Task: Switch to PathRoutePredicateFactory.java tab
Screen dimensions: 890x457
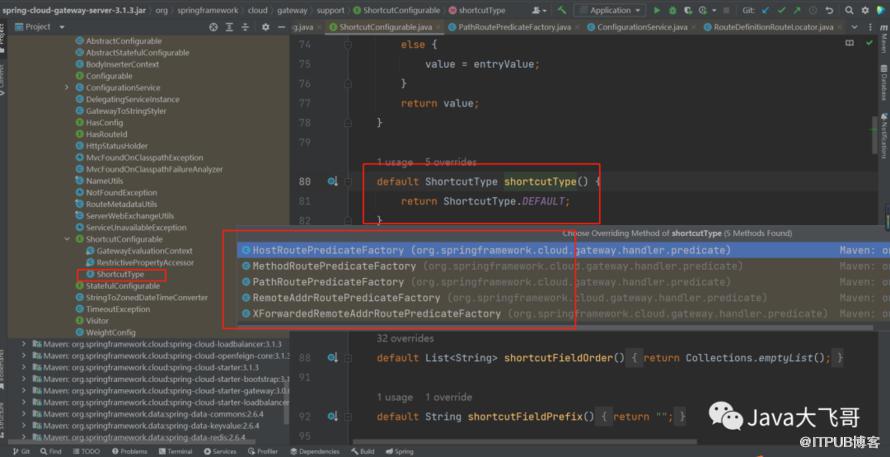Action: [510, 27]
